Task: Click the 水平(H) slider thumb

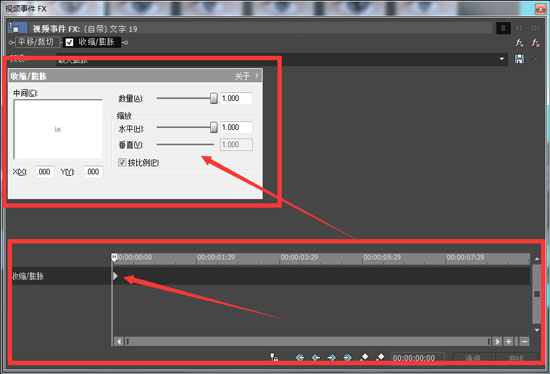Action: coord(214,127)
